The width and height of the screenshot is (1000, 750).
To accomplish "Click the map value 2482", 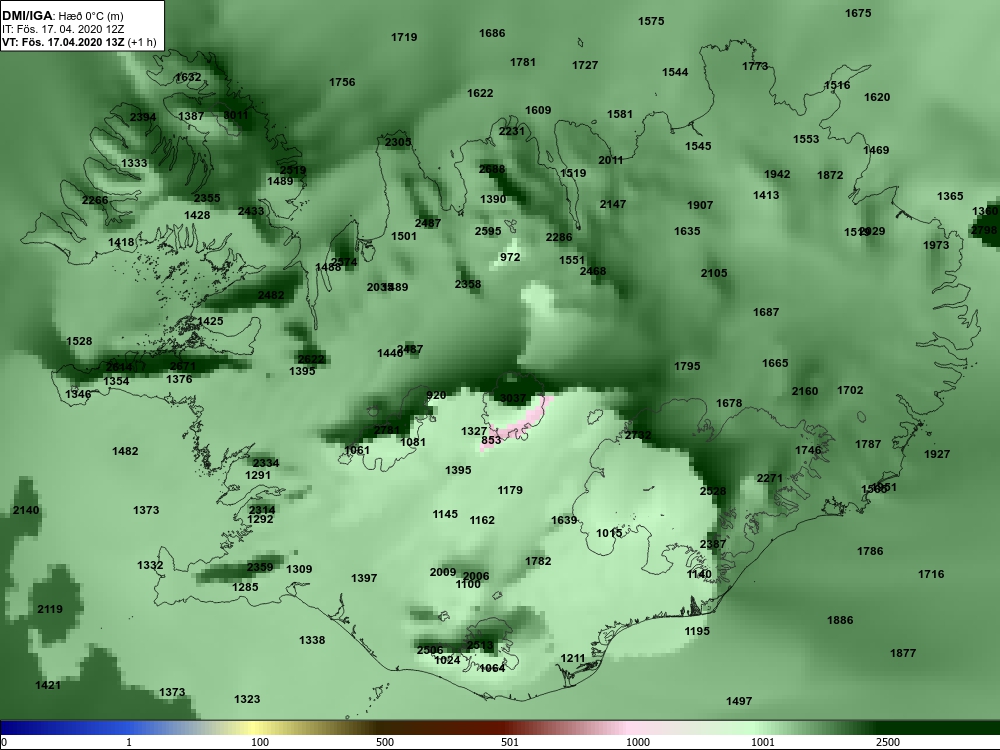I will 271,295.
